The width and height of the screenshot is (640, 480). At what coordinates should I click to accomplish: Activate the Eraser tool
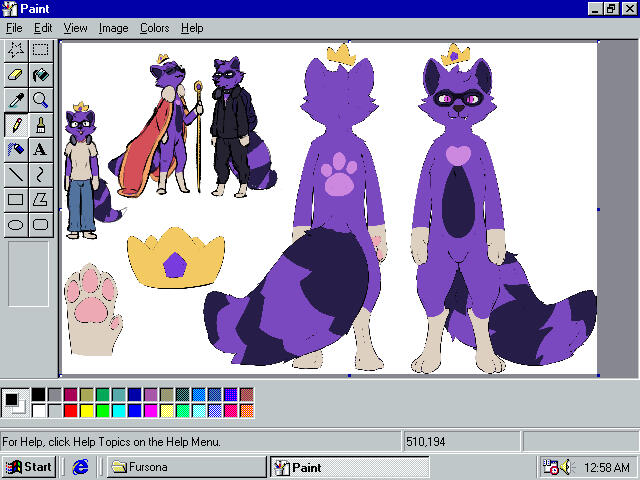(16, 74)
